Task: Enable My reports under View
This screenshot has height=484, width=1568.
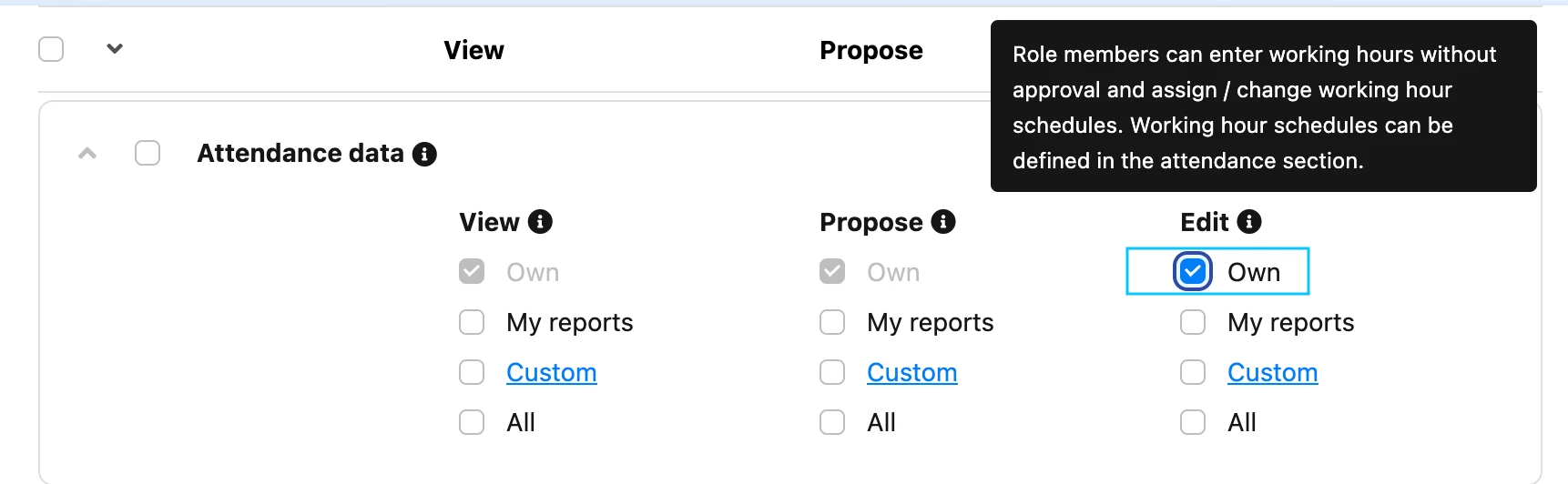Action: [472, 323]
